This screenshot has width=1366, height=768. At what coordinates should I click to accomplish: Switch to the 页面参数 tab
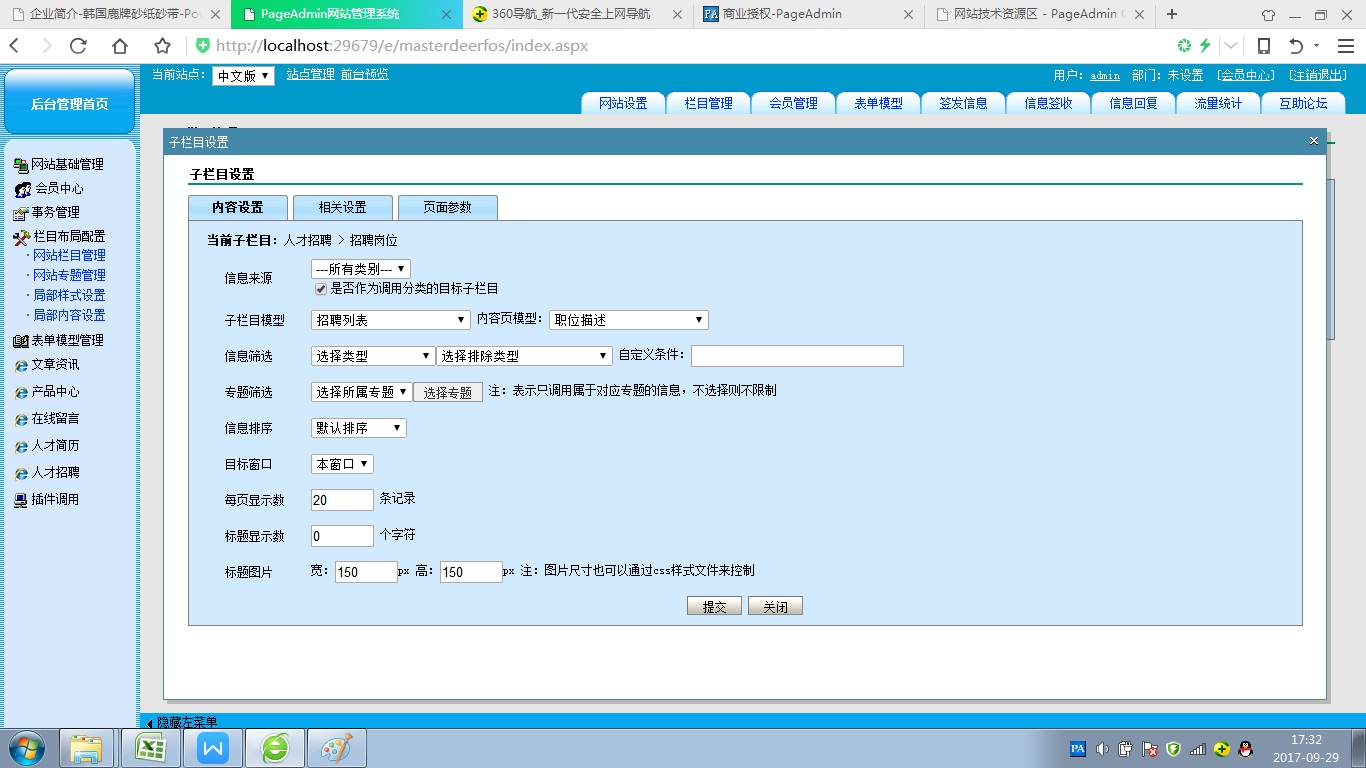tap(447, 207)
